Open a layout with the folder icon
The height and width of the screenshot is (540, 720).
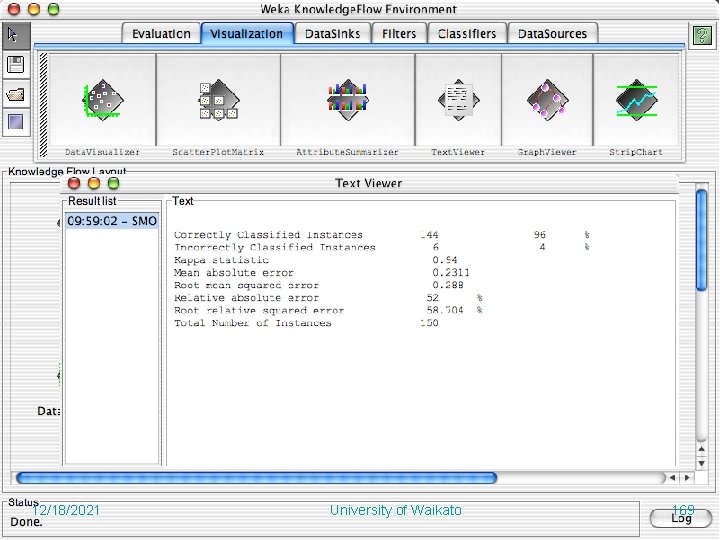pos(16,94)
